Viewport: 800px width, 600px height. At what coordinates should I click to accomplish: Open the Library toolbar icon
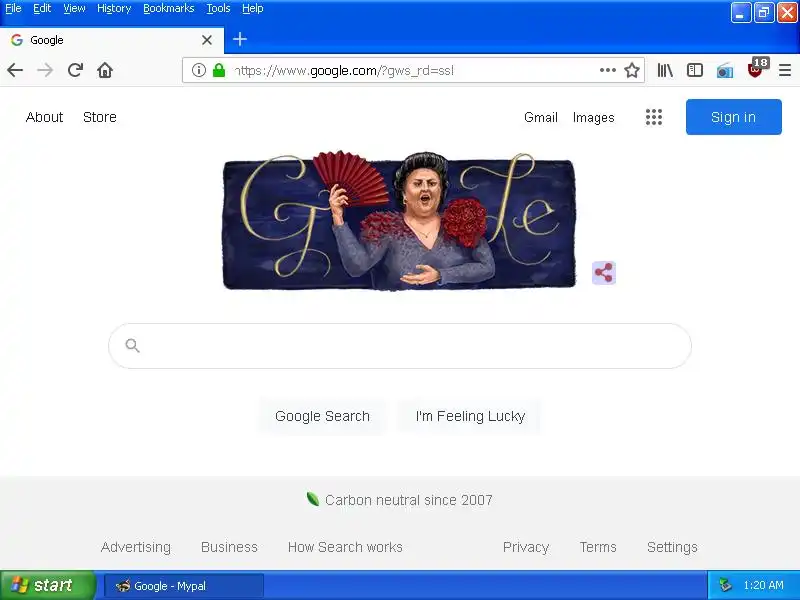[x=665, y=70]
